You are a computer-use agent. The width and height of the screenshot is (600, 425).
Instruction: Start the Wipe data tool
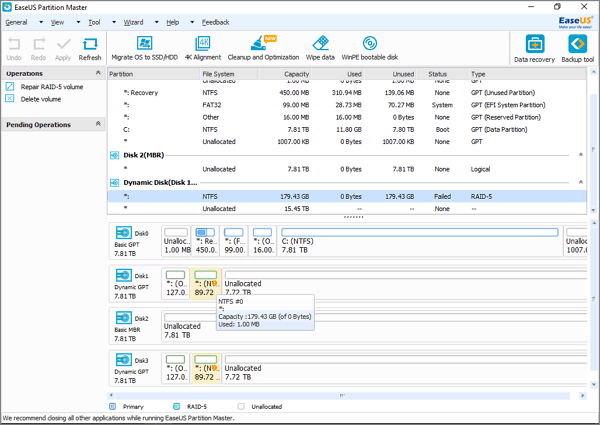pyautogui.click(x=320, y=48)
